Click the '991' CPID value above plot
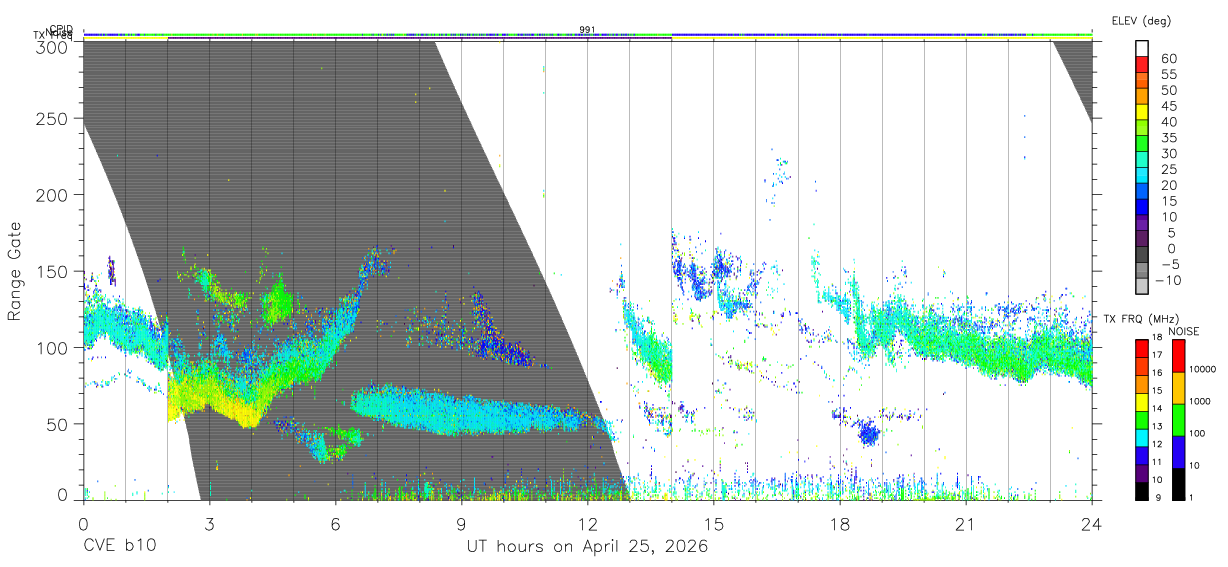This screenshot has height=567, width=1228. (x=587, y=29)
